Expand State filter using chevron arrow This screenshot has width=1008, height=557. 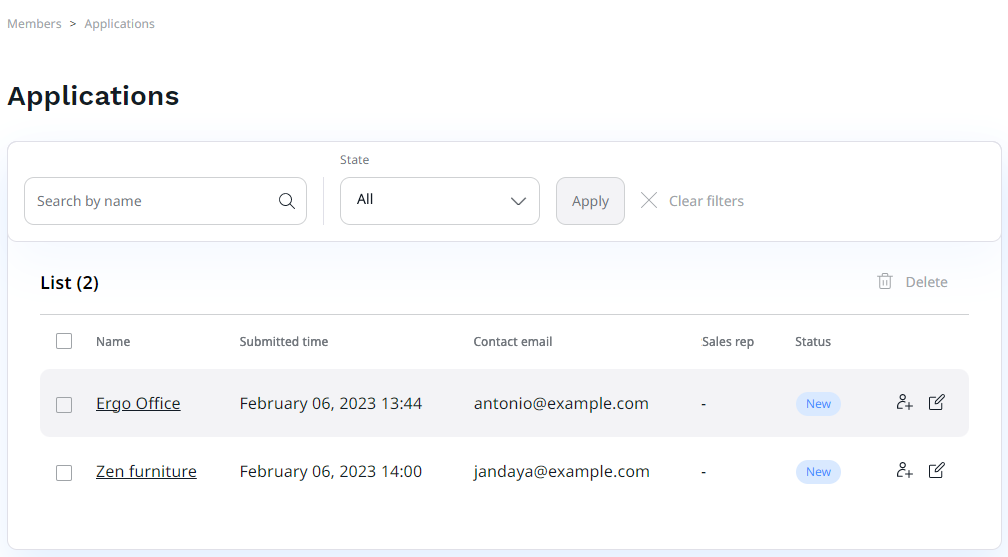(x=518, y=201)
